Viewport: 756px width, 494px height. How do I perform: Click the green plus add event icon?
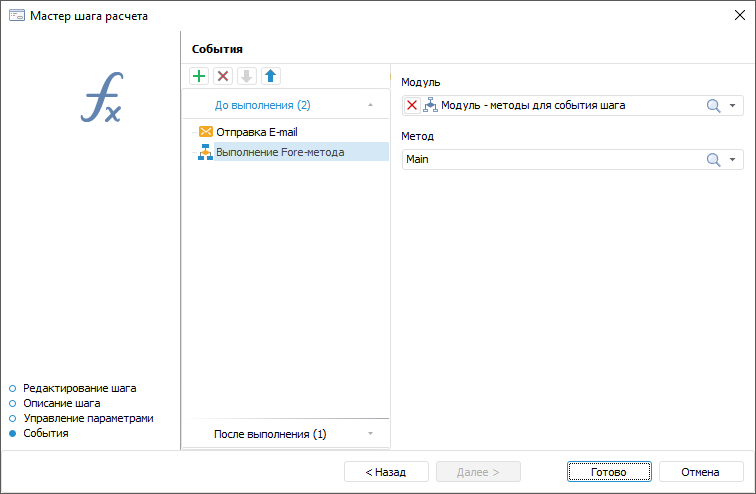[x=199, y=76]
